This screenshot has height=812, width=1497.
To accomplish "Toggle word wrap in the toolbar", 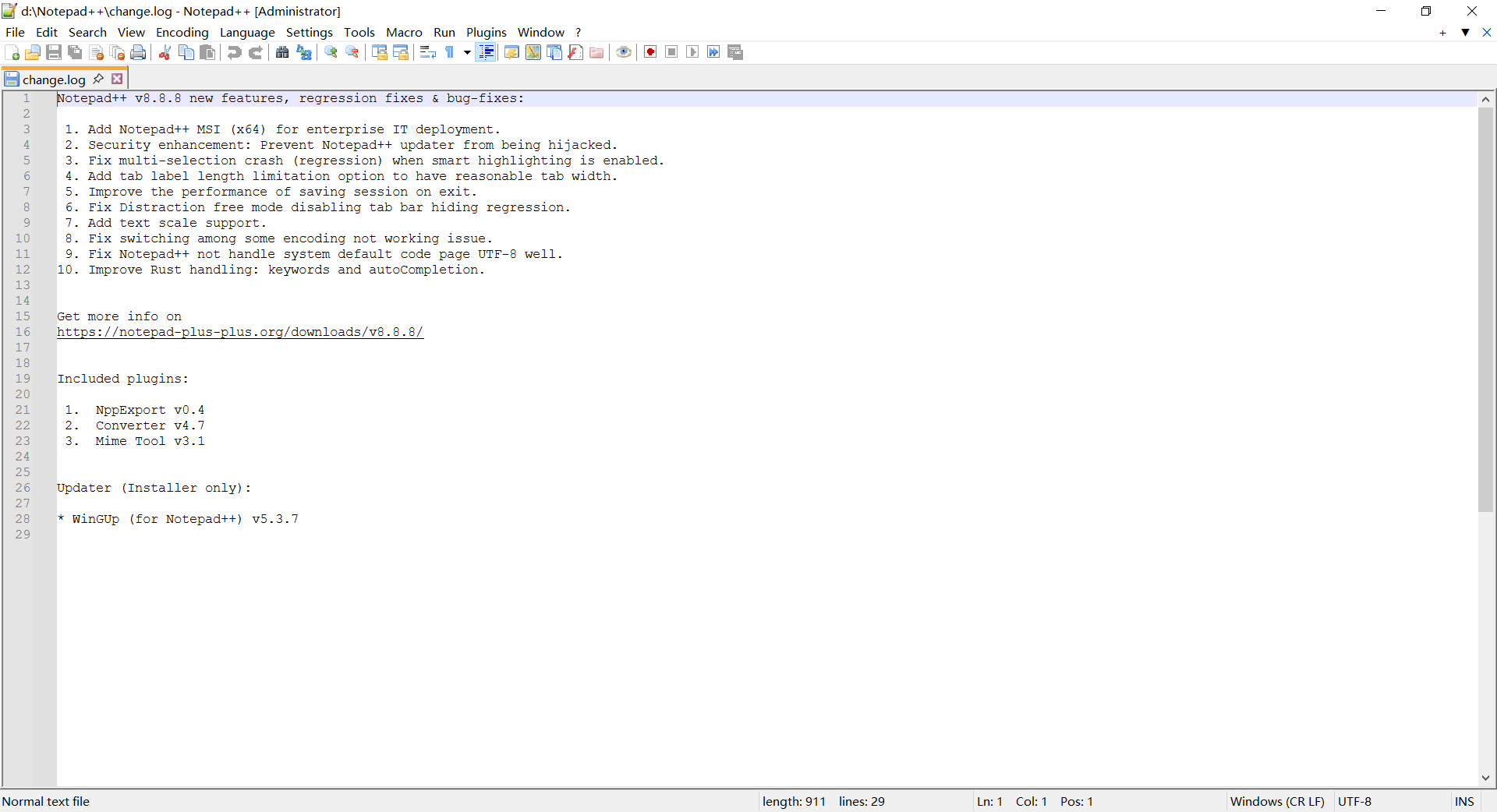I will click(428, 52).
